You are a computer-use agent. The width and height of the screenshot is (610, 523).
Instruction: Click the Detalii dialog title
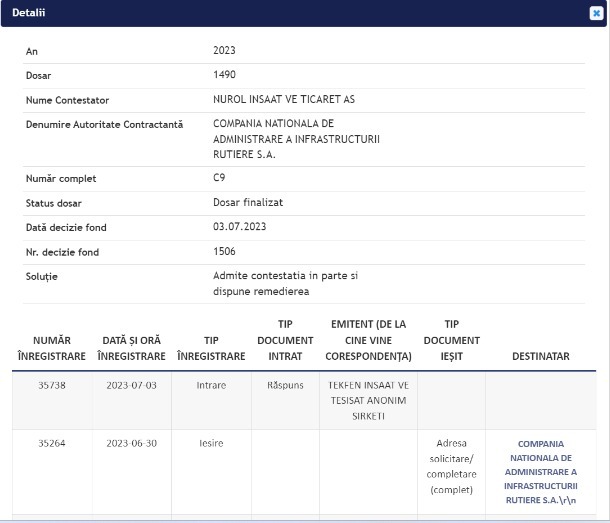click(29, 12)
